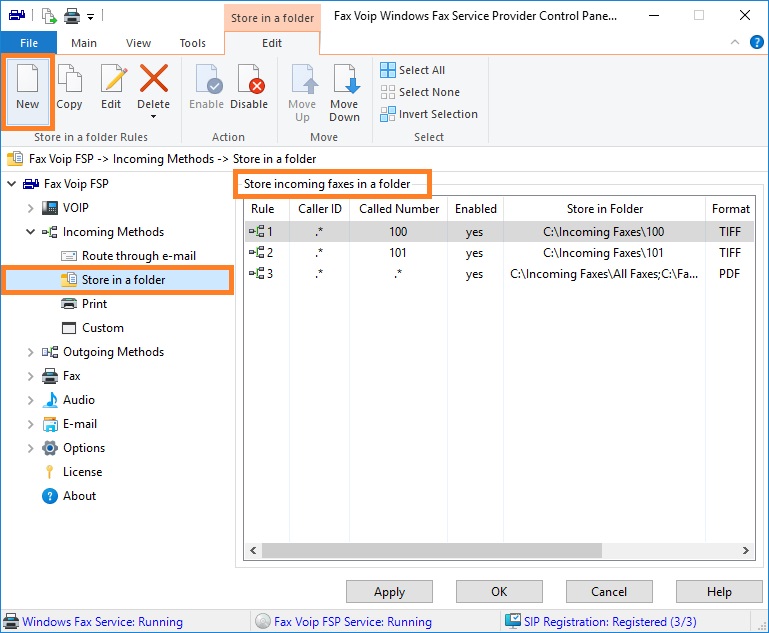Screen dimensions: 769x633
Task: Switch to the Tools ribbon tab
Action: (x=192, y=43)
